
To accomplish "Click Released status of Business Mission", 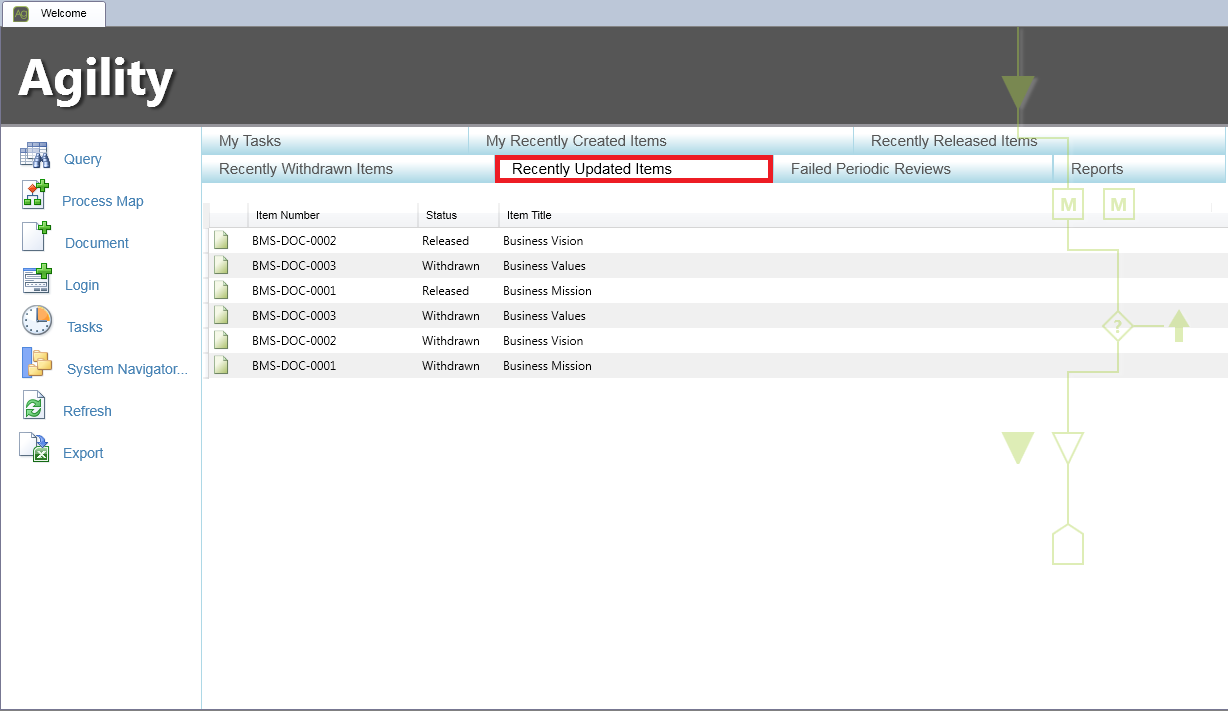I will click(445, 291).
